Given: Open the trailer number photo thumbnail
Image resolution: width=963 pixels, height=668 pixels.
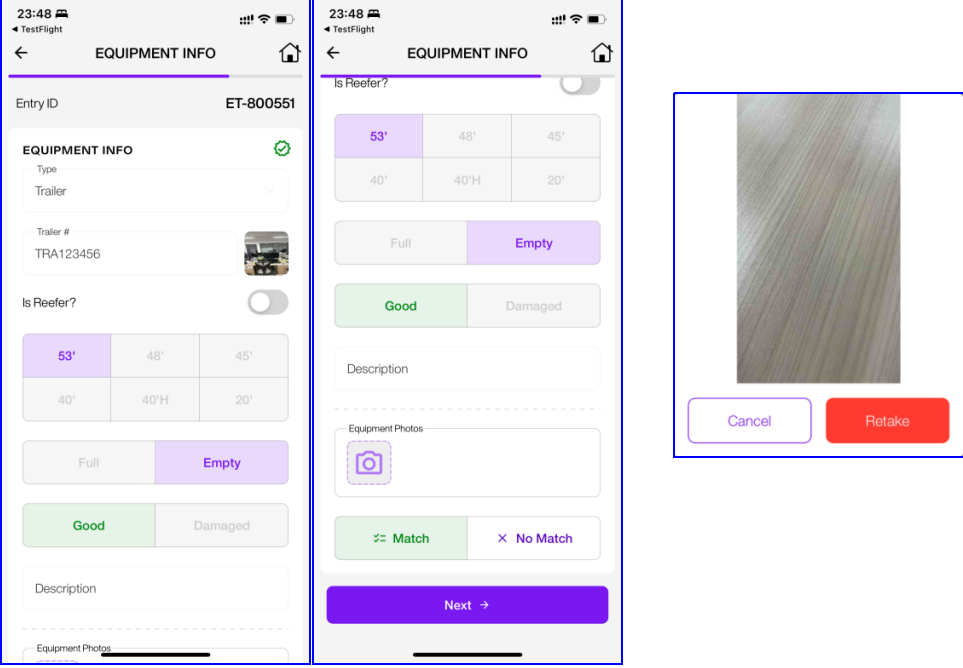Looking at the screenshot, I should click(x=267, y=254).
